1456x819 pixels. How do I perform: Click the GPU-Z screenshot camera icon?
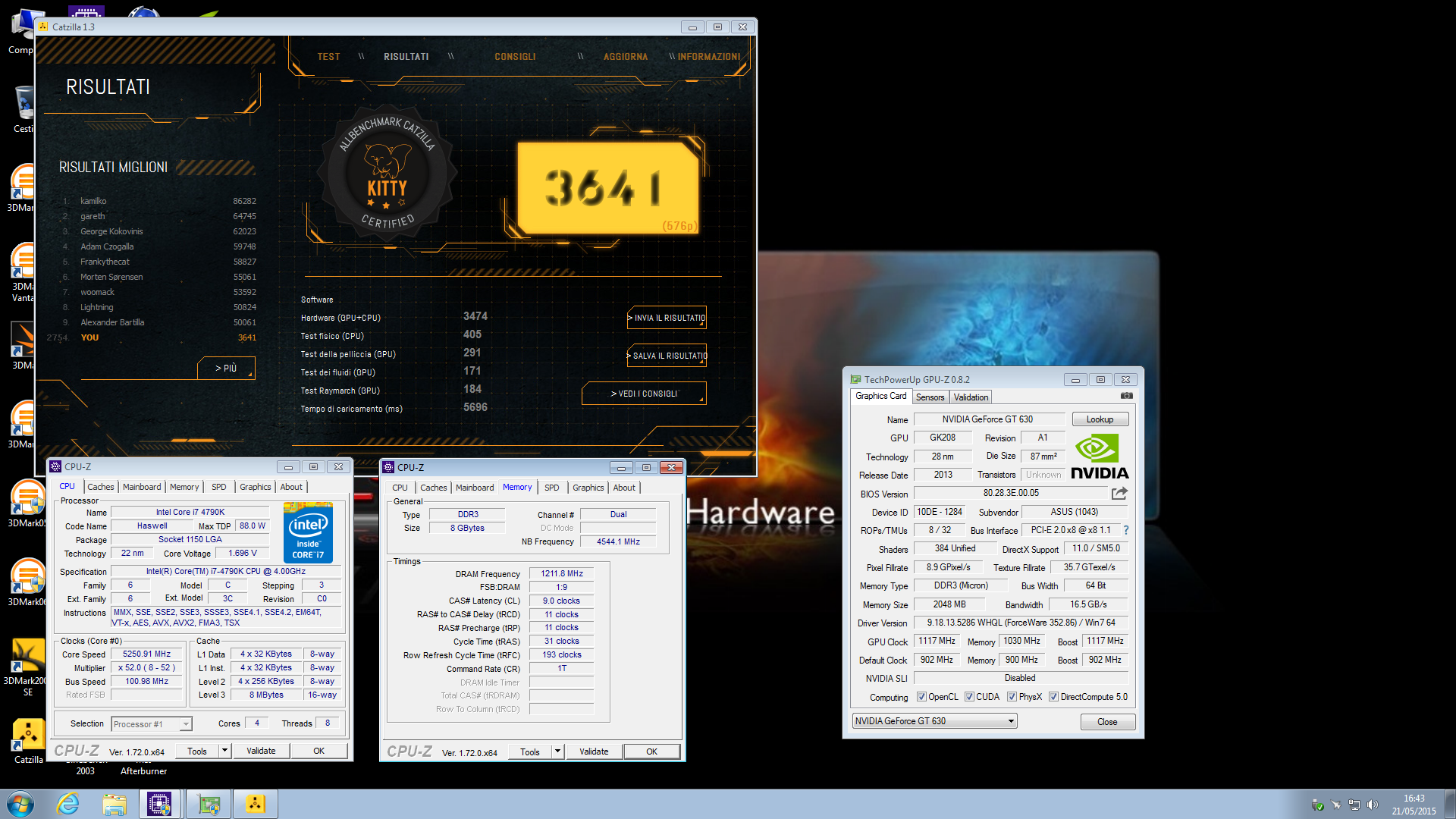[1127, 396]
